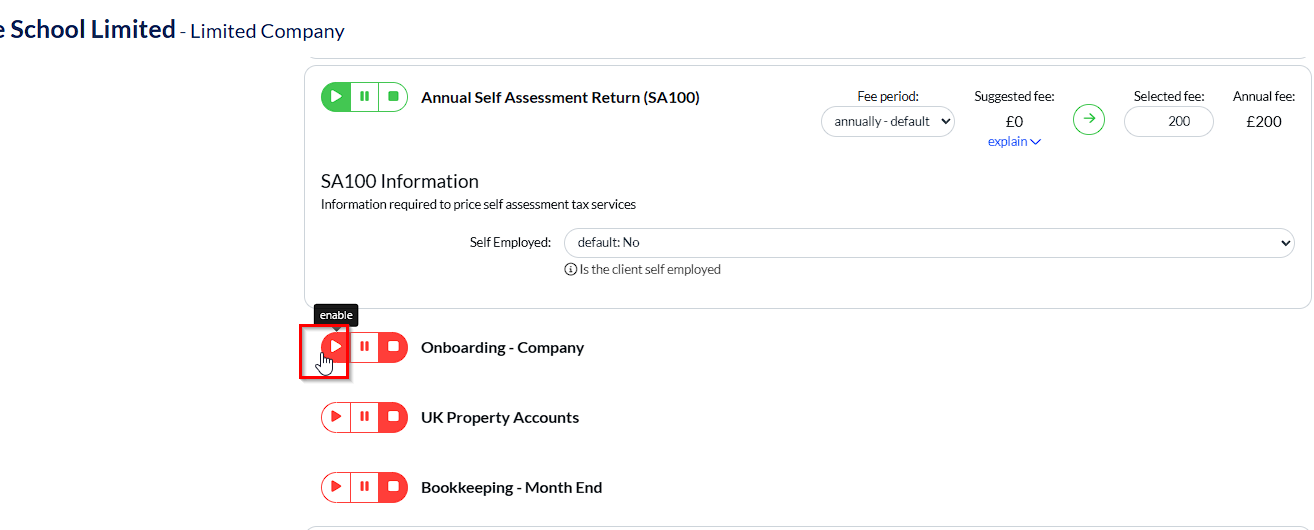
Task: Enable the UK Property Accounts service
Action: pos(336,417)
